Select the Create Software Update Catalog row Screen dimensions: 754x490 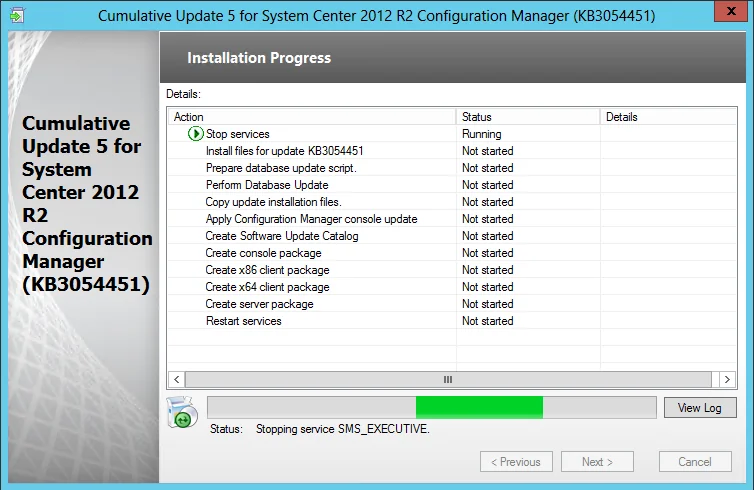tap(452, 236)
